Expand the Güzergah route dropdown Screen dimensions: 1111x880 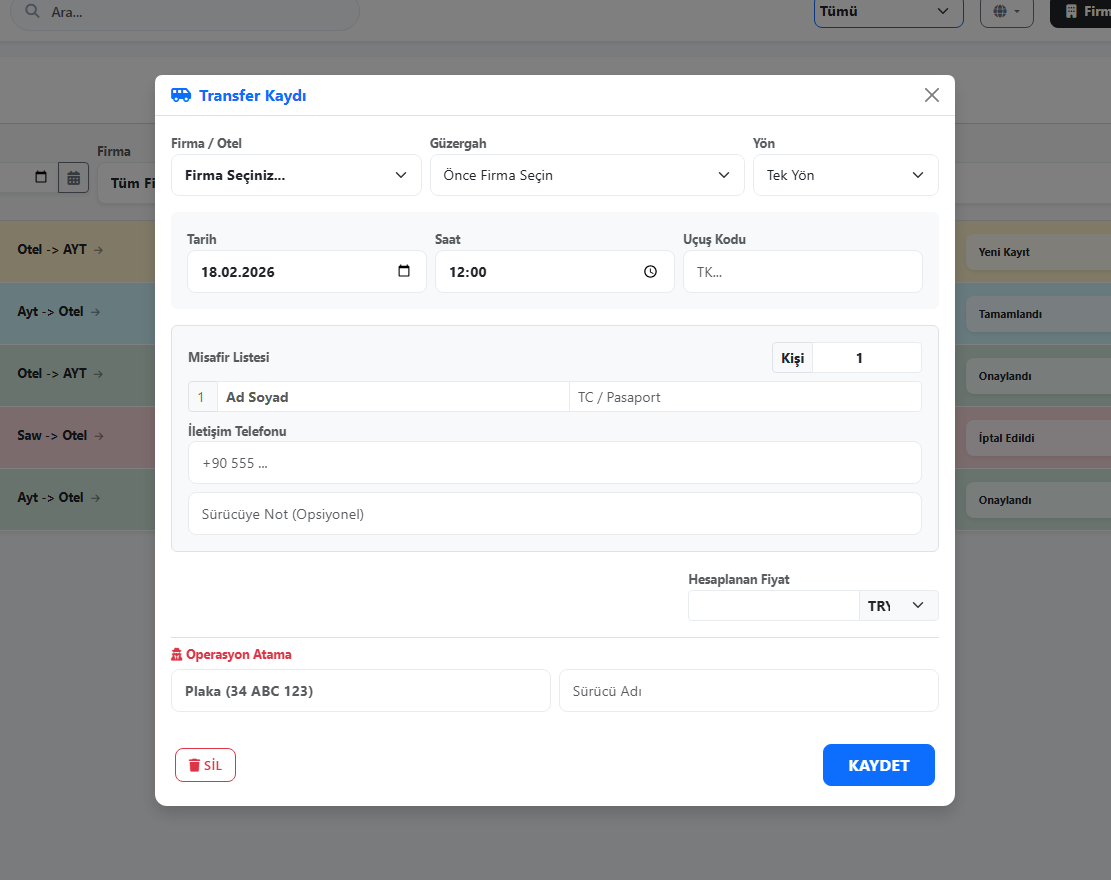[587, 175]
